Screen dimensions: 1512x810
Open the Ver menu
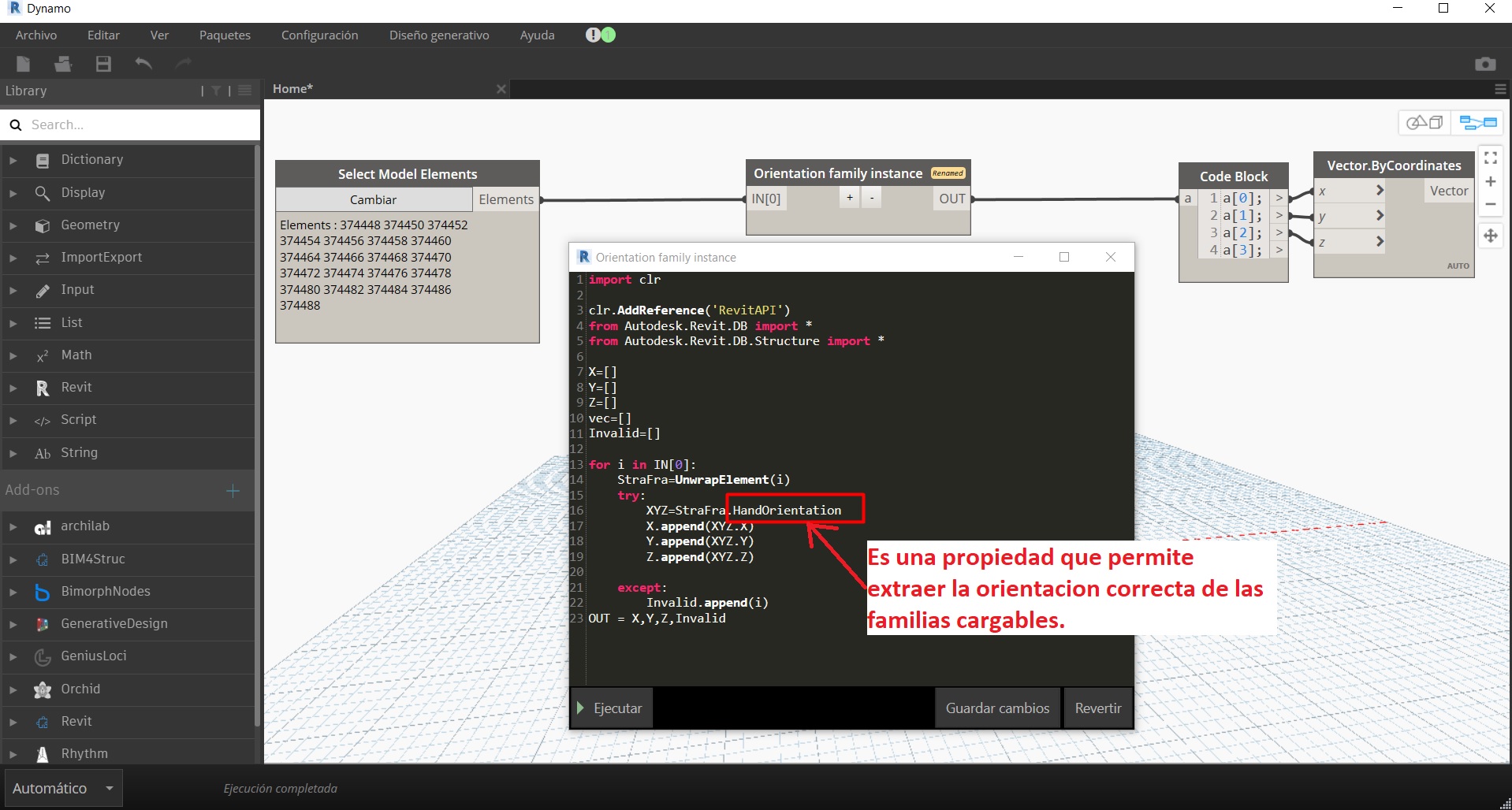[x=159, y=35]
